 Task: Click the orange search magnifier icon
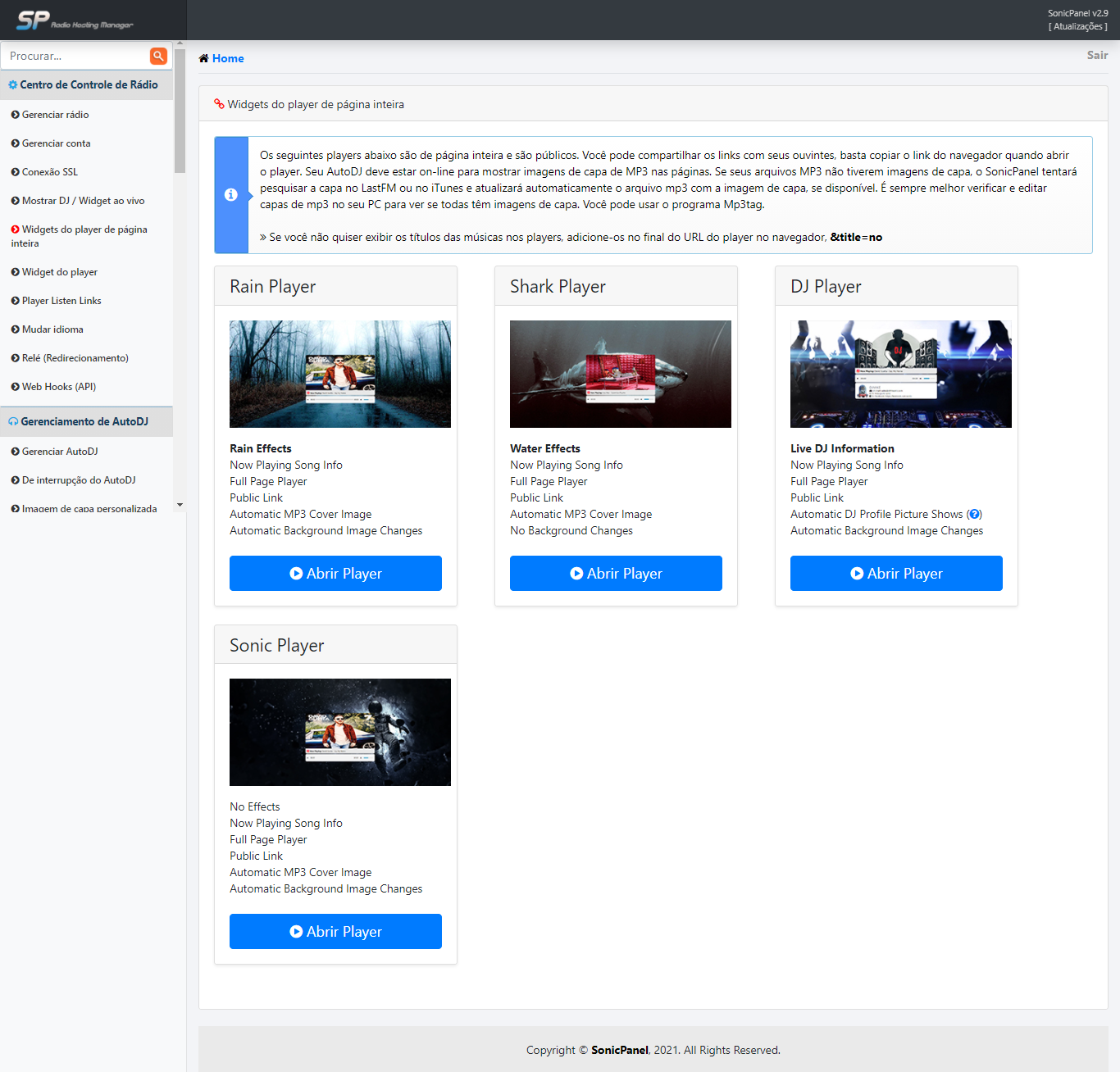[x=158, y=56]
